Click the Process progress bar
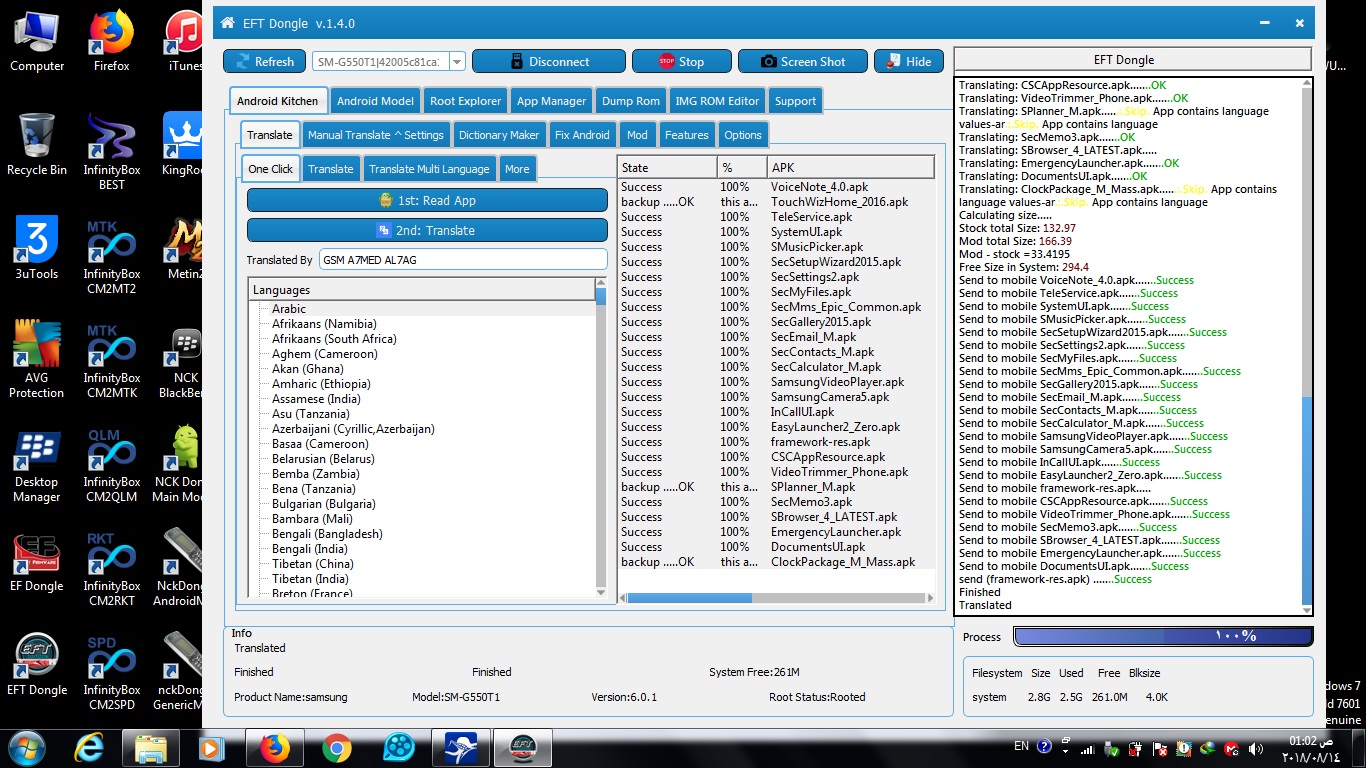Image resolution: width=1366 pixels, height=768 pixels. (x=1163, y=636)
